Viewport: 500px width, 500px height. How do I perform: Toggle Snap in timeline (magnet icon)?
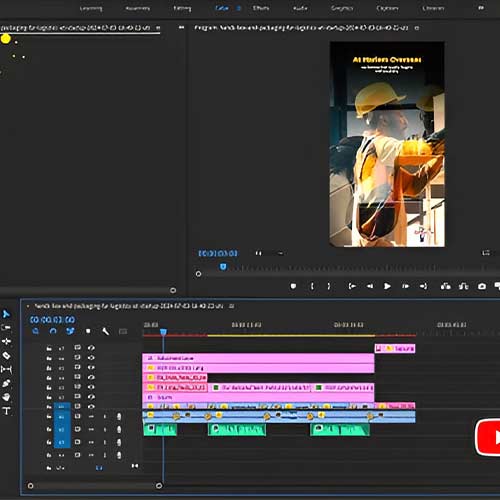point(53,331)
